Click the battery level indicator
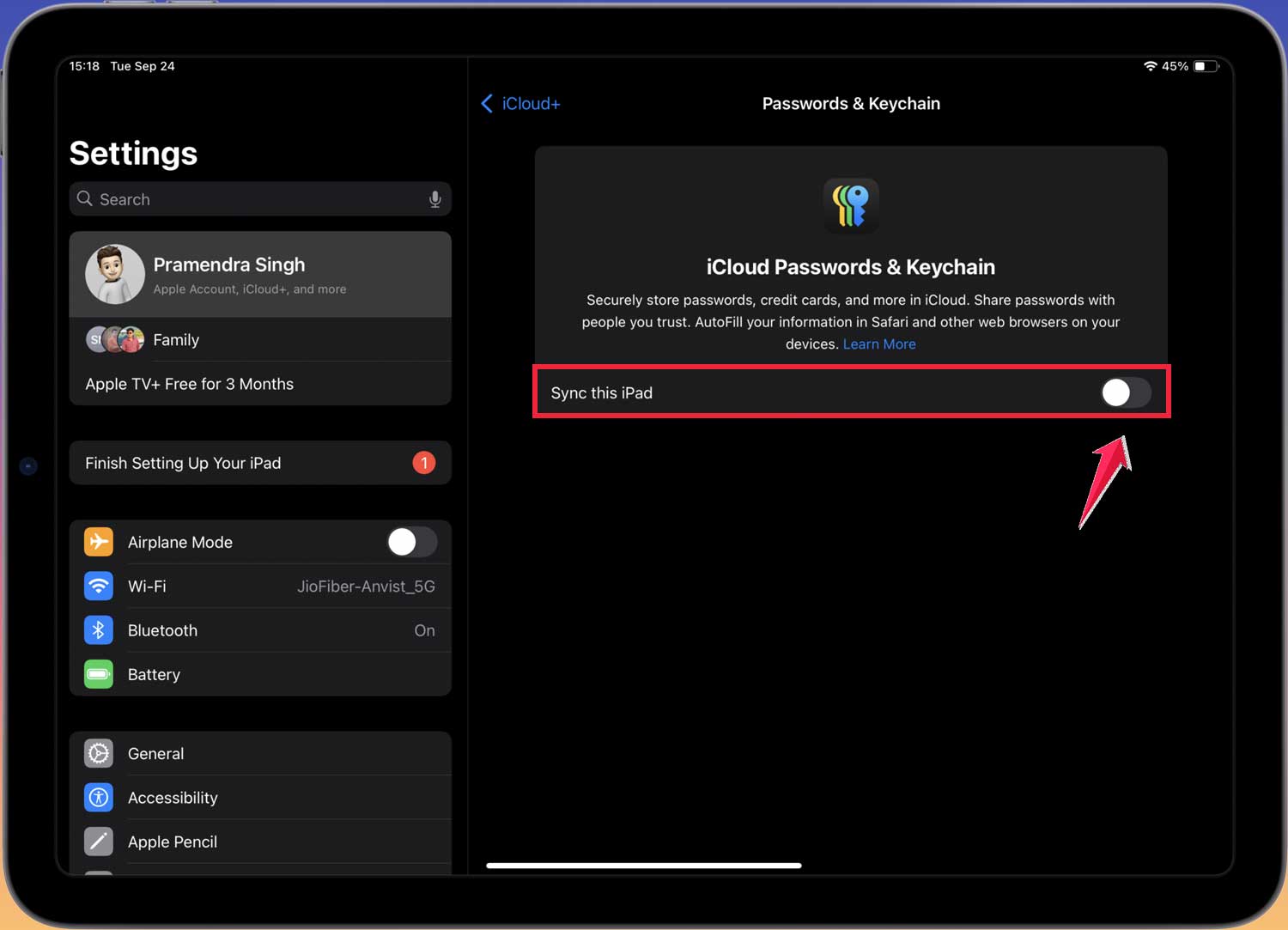The height and width of the screenshot is (930, 1288). click(x=1206, y=65)
